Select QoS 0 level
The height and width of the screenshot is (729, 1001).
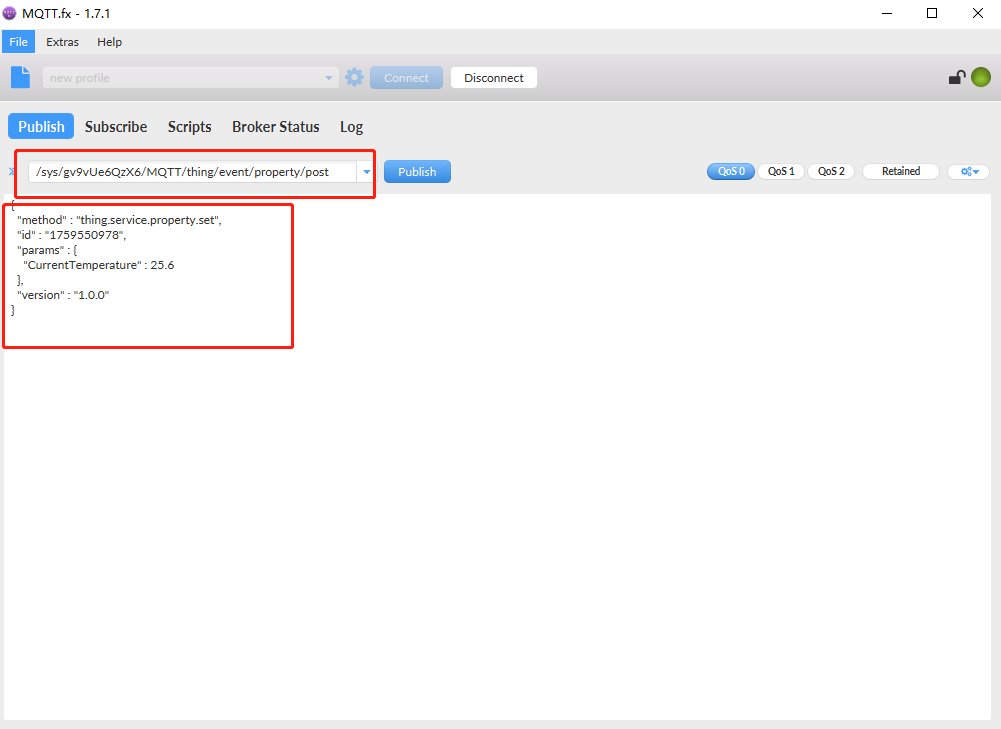[731, 171]
